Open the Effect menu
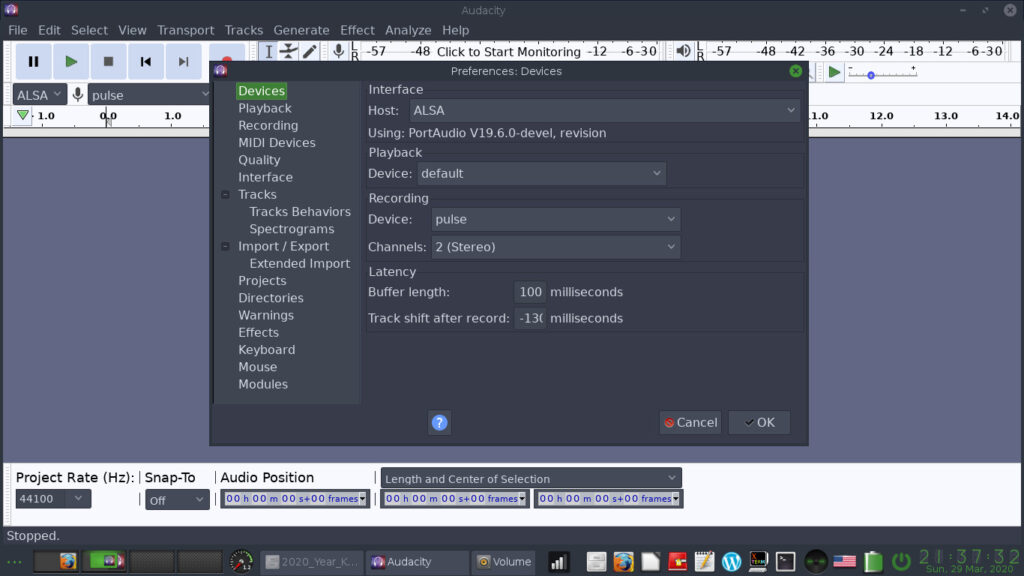This screenshot has height=576, width=1024. pyautogui.click(x=357, y=30)
